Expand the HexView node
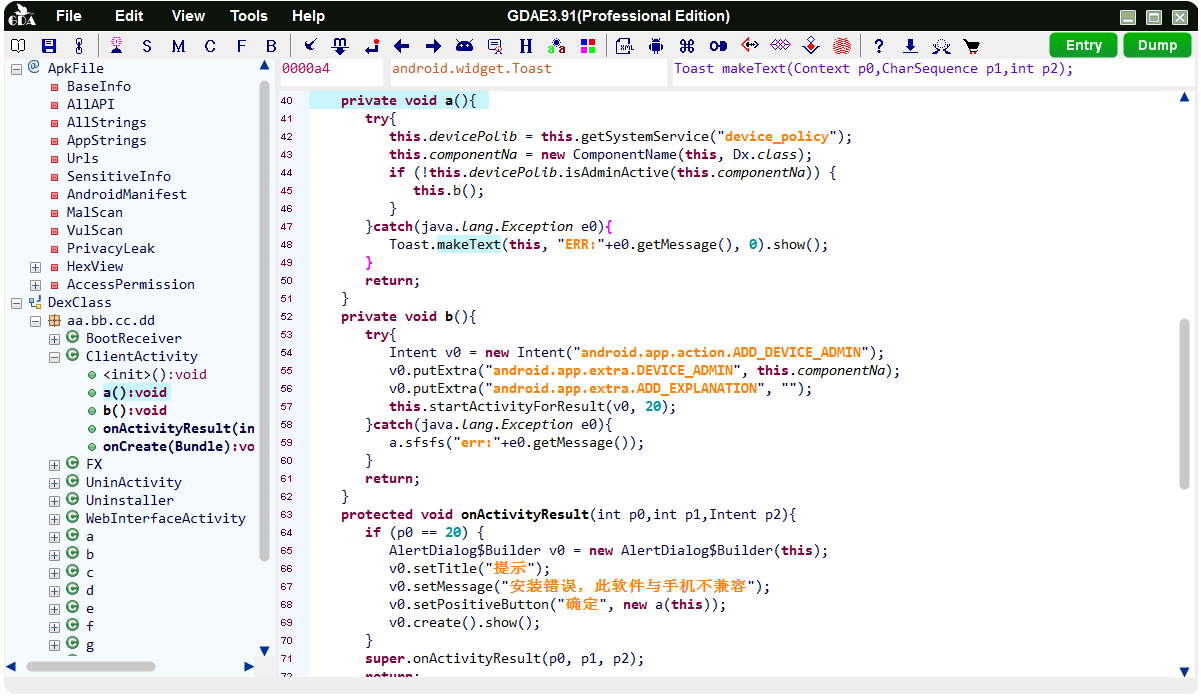Viewport: 1201px width, 698px height. 35,266
